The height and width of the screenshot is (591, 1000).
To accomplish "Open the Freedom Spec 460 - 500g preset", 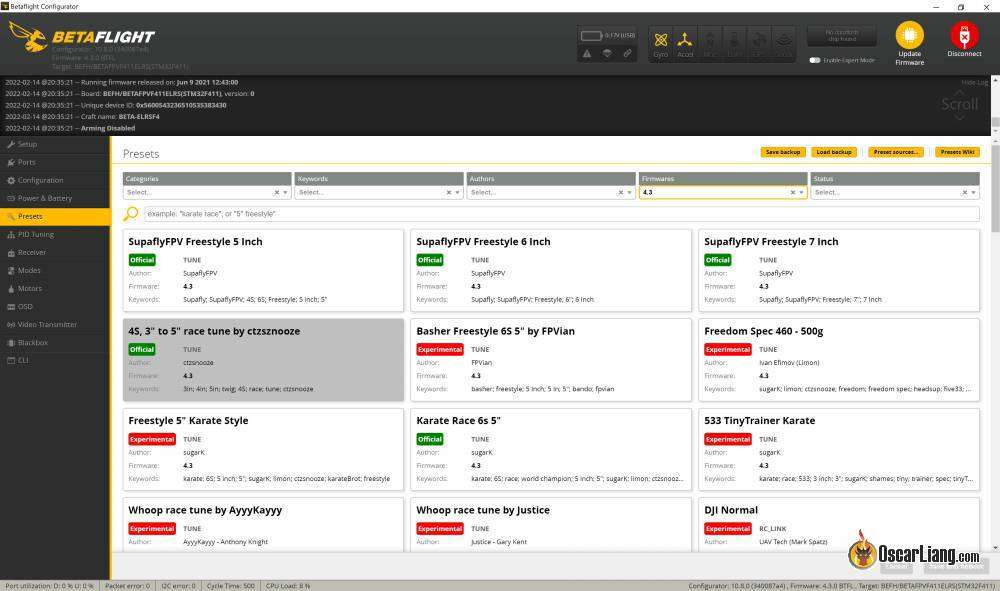I will point(839,360).
